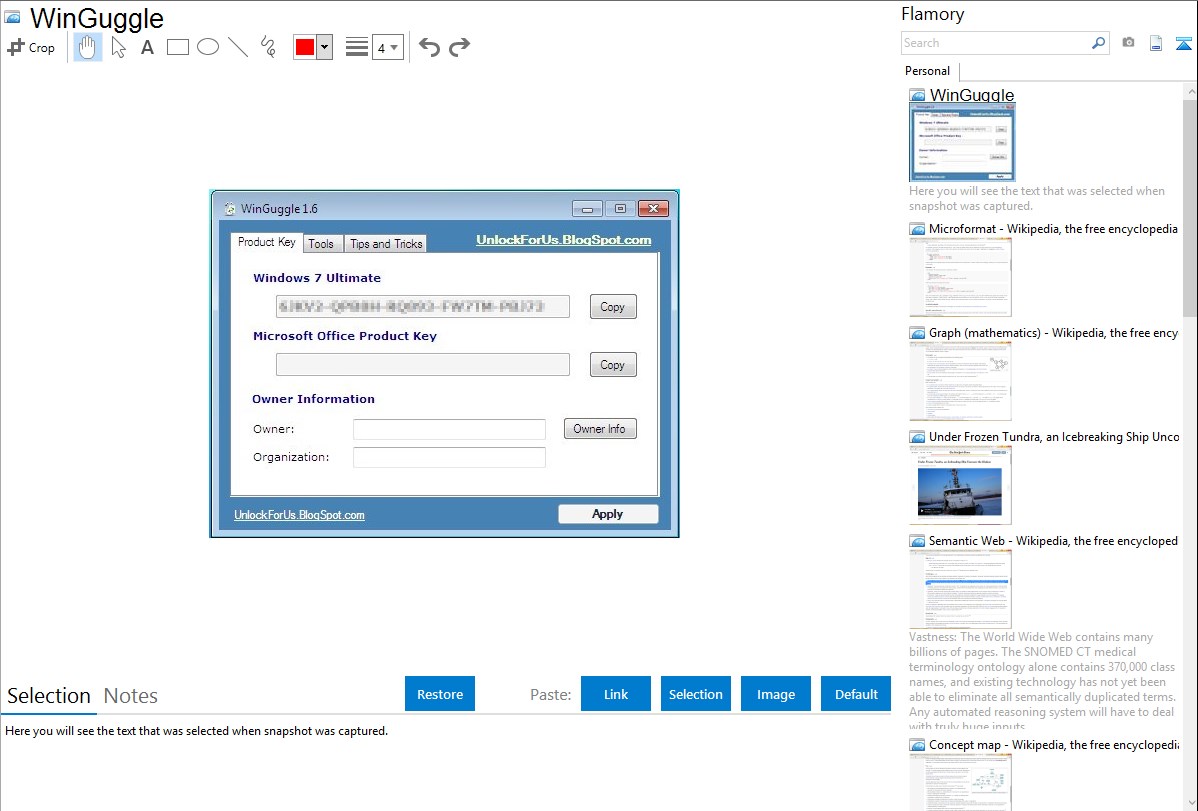1198x811 pixels.
Task: Click the Semantic Web - Wikipedia title text
Action: click(x=1053, y=540)
